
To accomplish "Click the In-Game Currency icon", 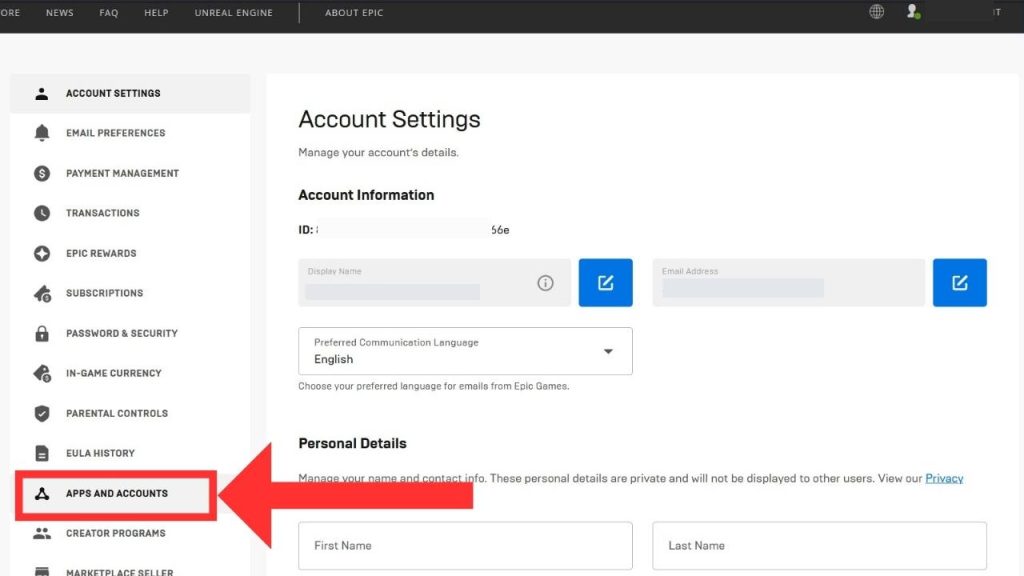I will [x=42, y=374].
